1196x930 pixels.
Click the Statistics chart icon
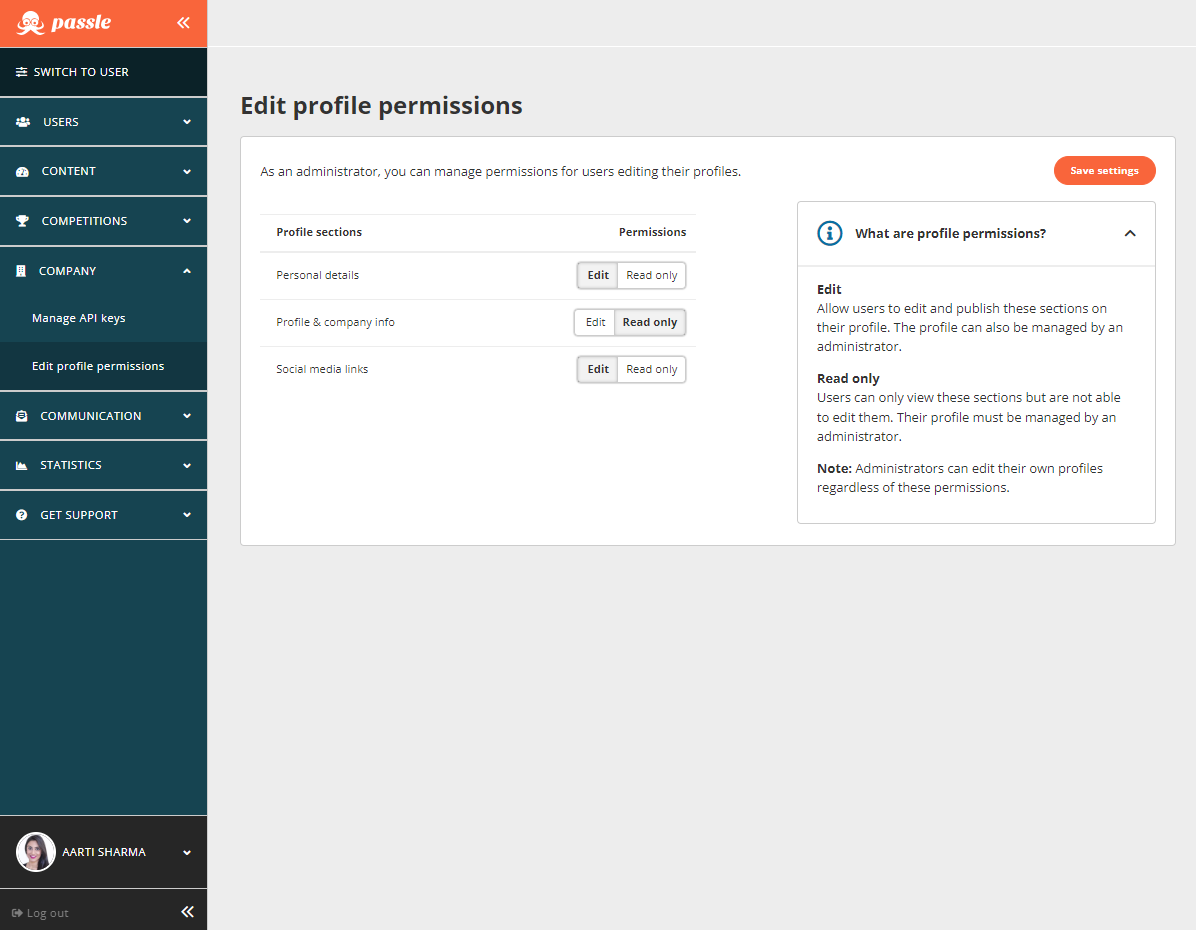coord(21,465)
